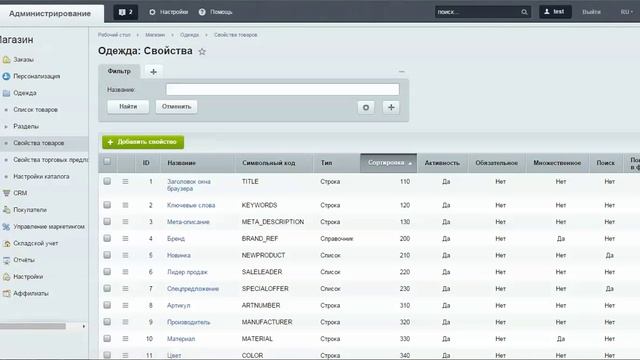Screen dimensions: 640x360
Task: Open RU language dropdown
Action: 627,12
